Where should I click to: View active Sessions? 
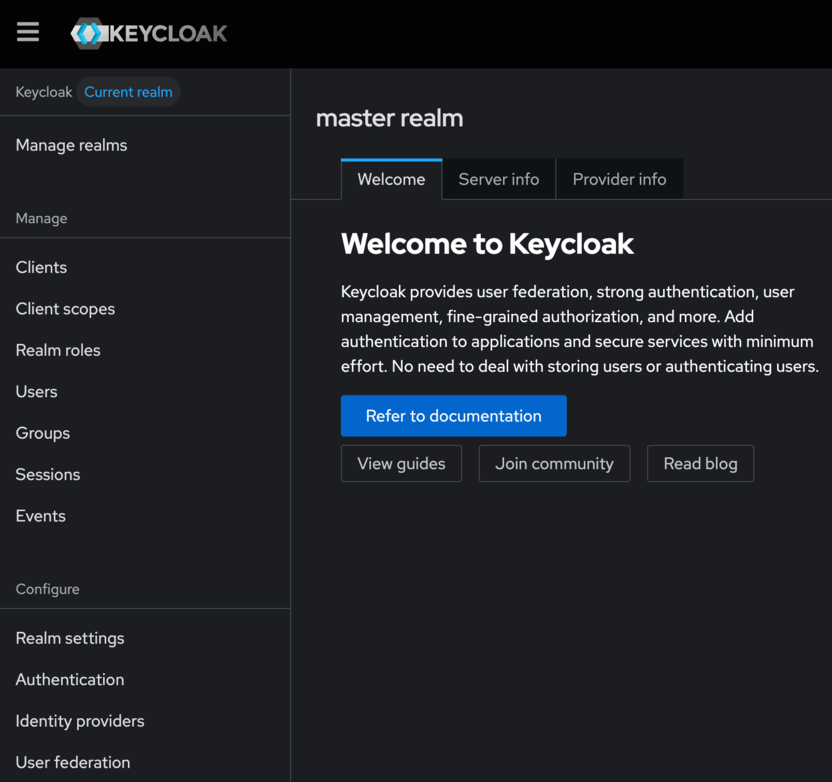coord(47,475)
